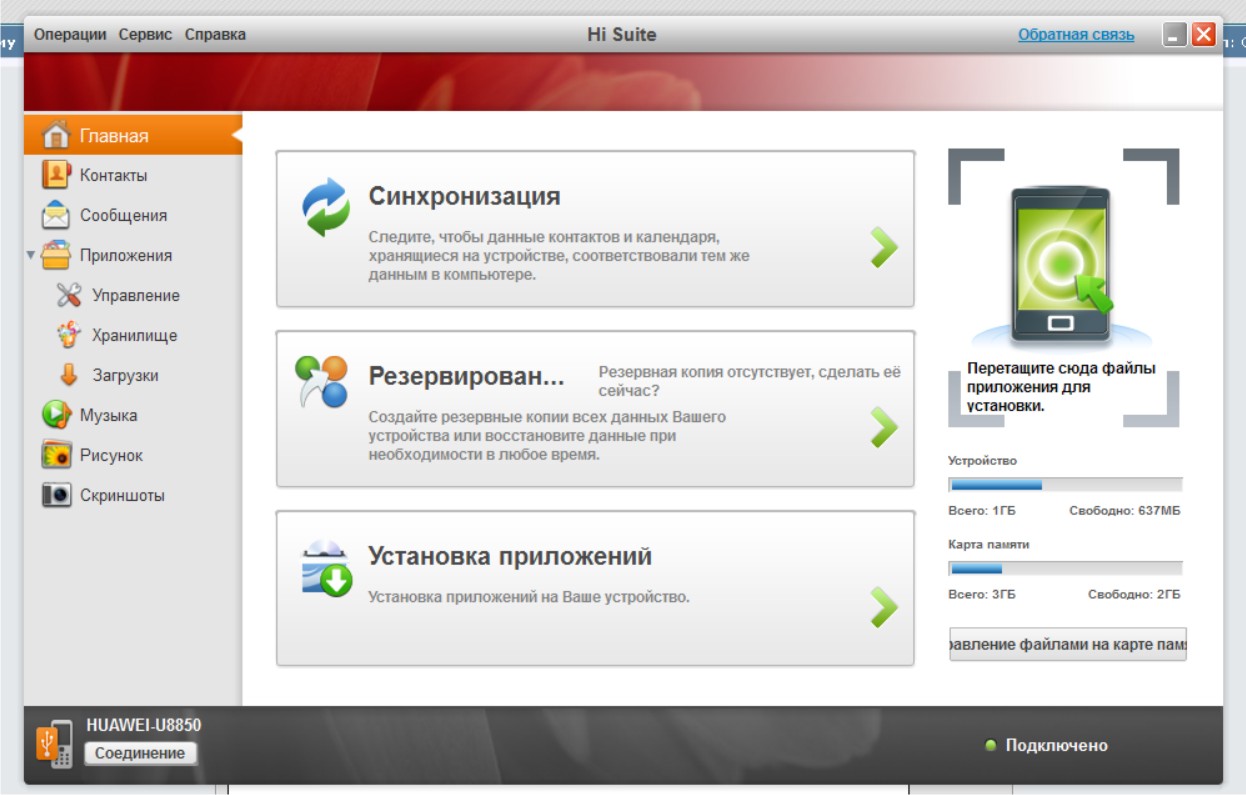
Task: Click the green Подключено status dot
Action: coord(991,745)
